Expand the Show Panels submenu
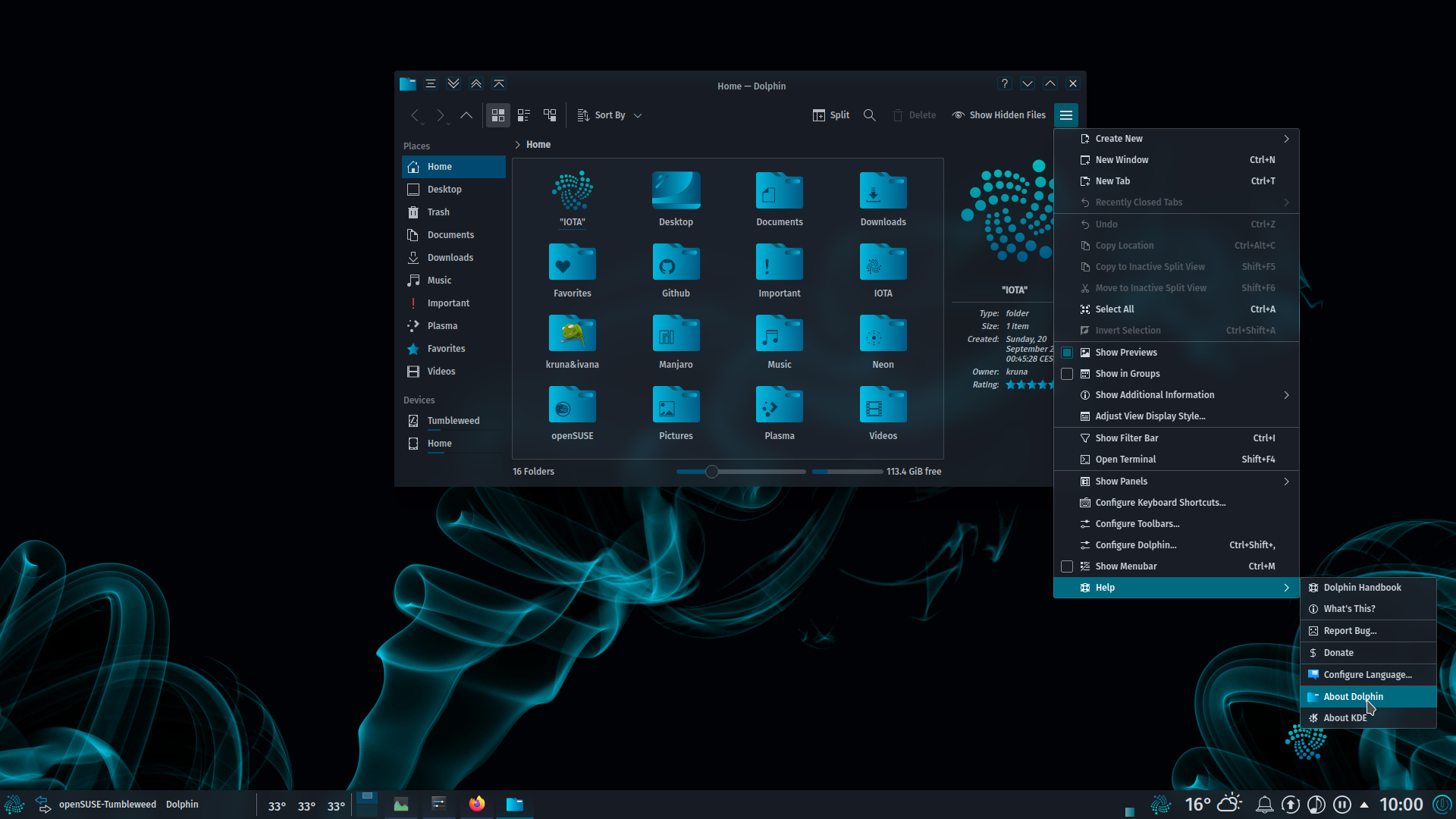Image resolution: width=1456 pixels, height=819 pixels. pos(1176,482)
